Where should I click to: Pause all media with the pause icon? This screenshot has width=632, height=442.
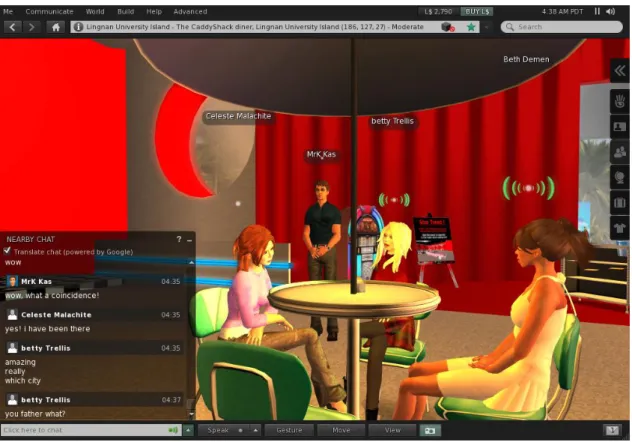point(597,11)
